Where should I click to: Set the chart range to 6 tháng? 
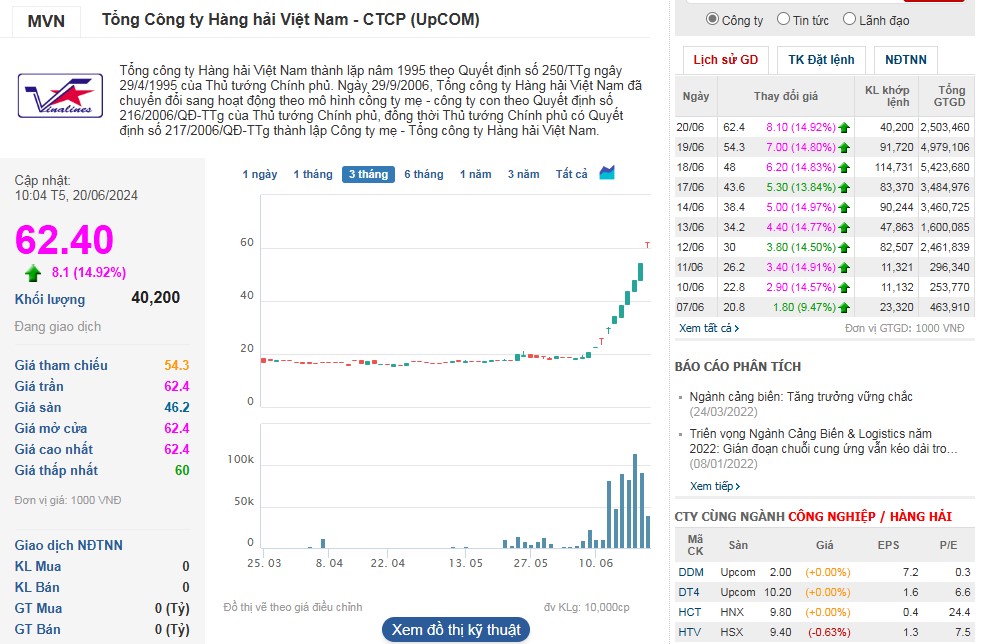coord(423,174)
